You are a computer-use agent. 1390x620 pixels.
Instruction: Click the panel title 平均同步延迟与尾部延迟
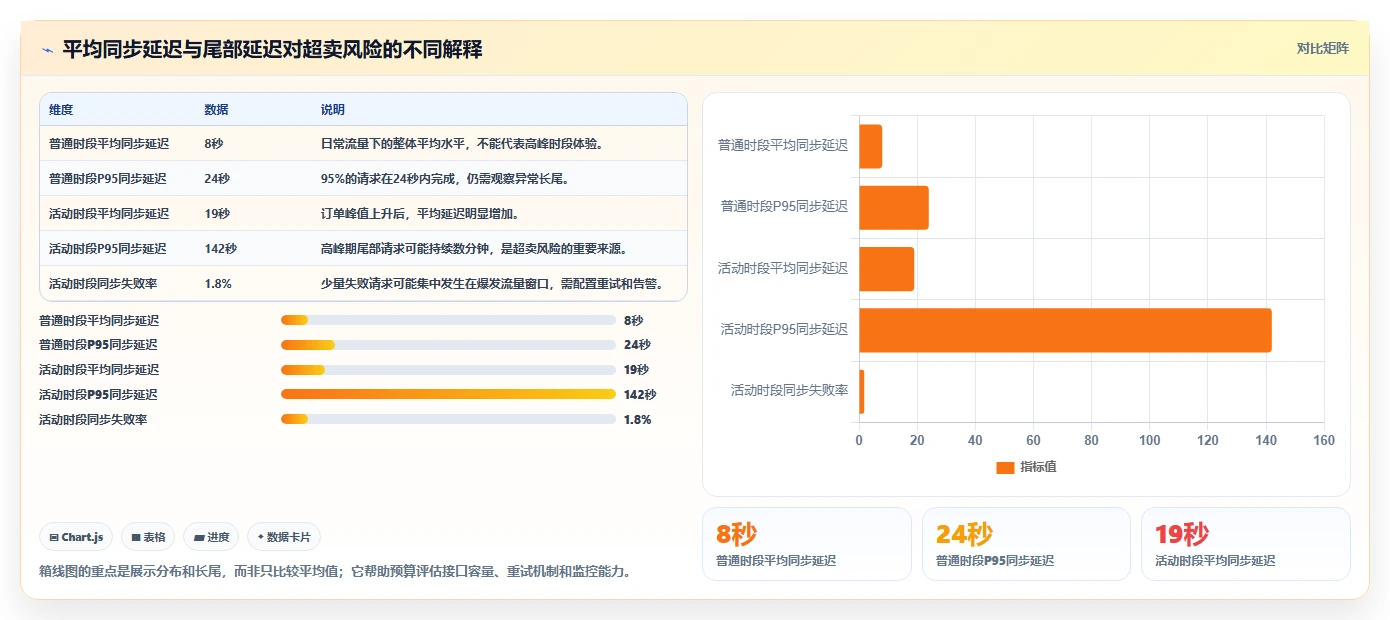272,49
